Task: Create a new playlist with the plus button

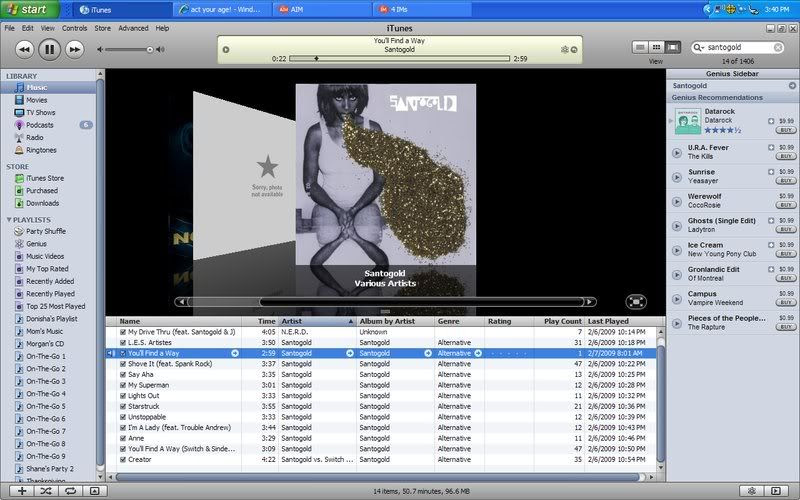Action: [22, 491]
